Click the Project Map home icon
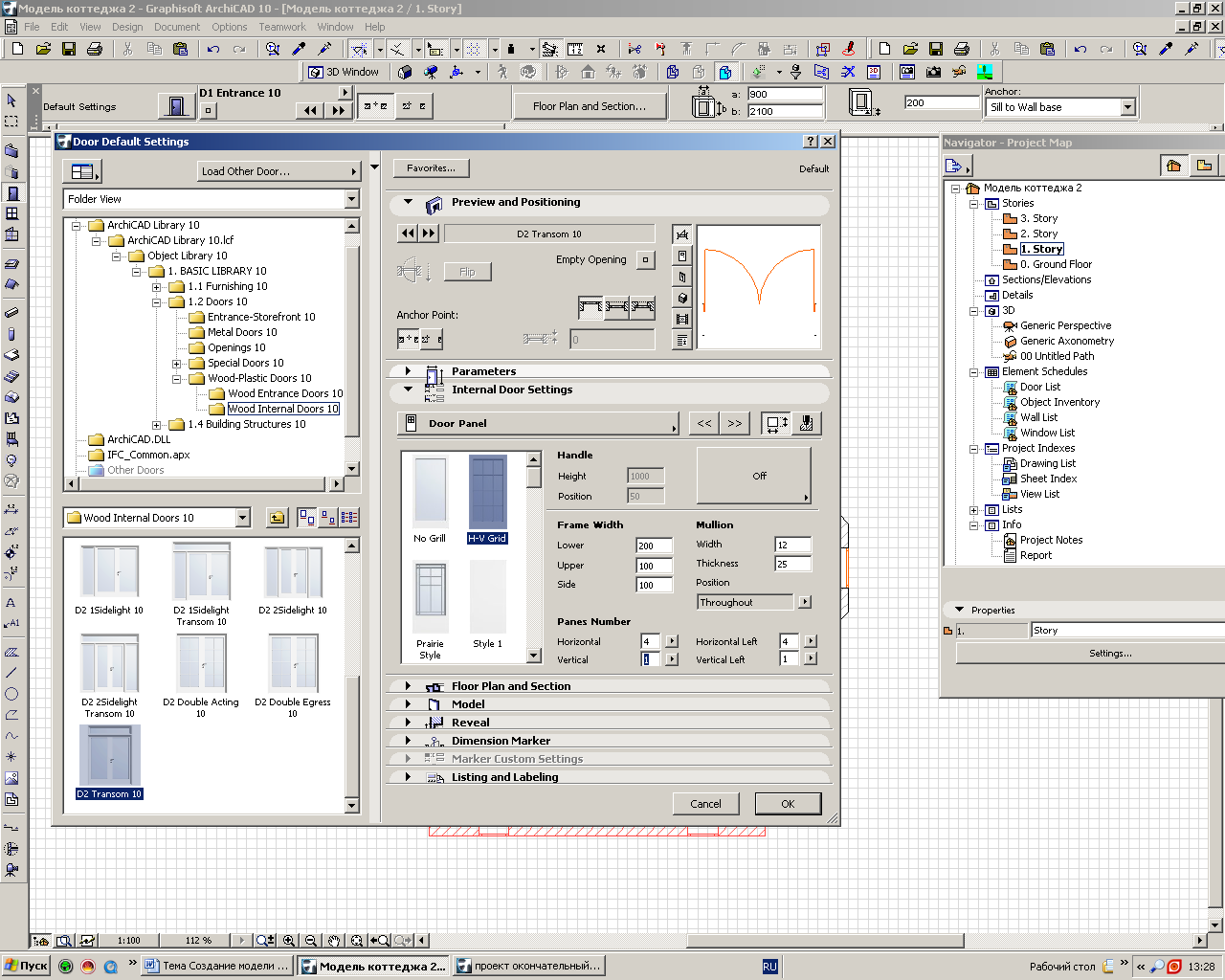 1173,166
